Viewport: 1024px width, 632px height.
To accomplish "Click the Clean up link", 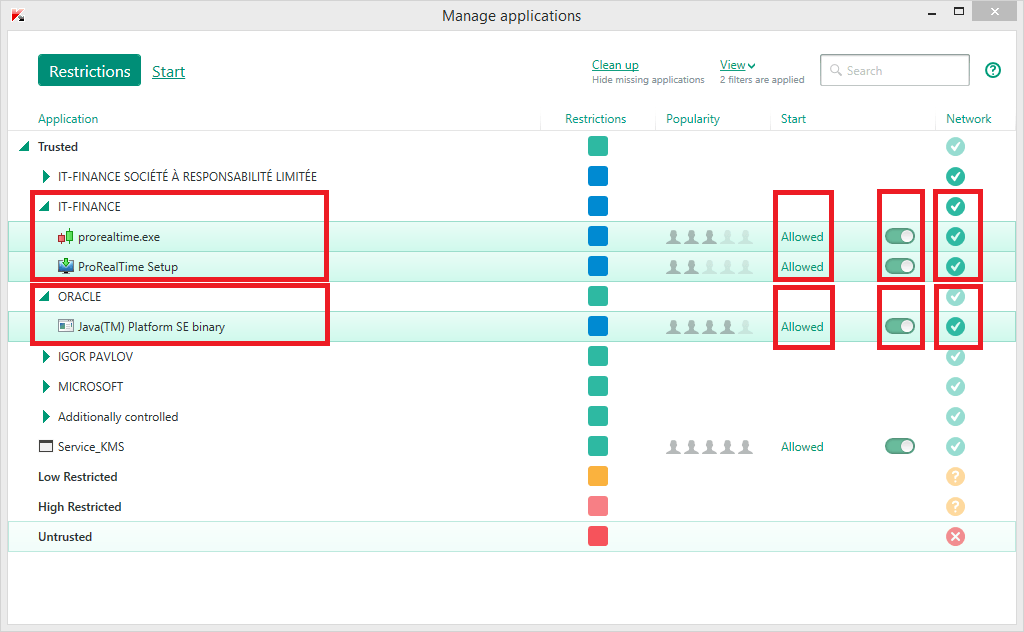I will pos(615,65).
